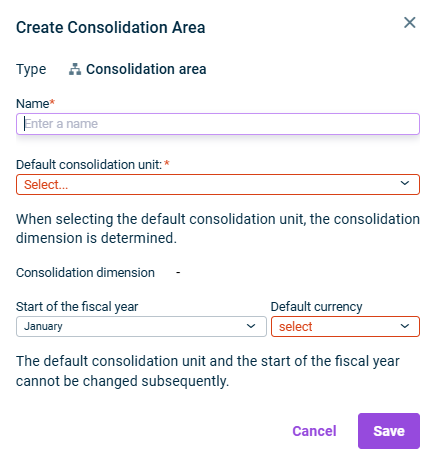Click the chevron in Default currency select
Viewport: 435px width, 467px height.
click(x=405, y=326)
